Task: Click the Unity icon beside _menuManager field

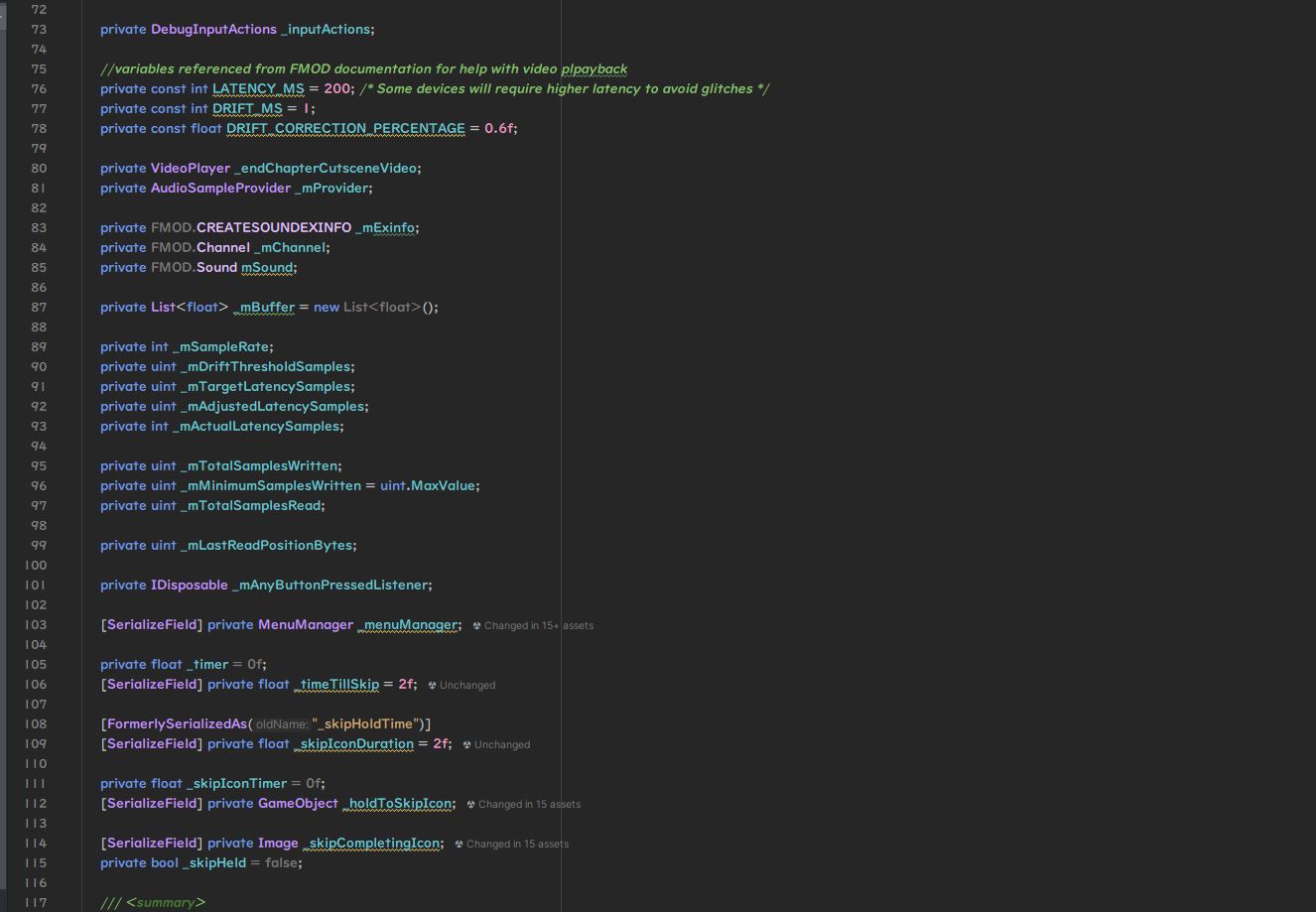Action: pyautogui.click(x=476, y=626)
